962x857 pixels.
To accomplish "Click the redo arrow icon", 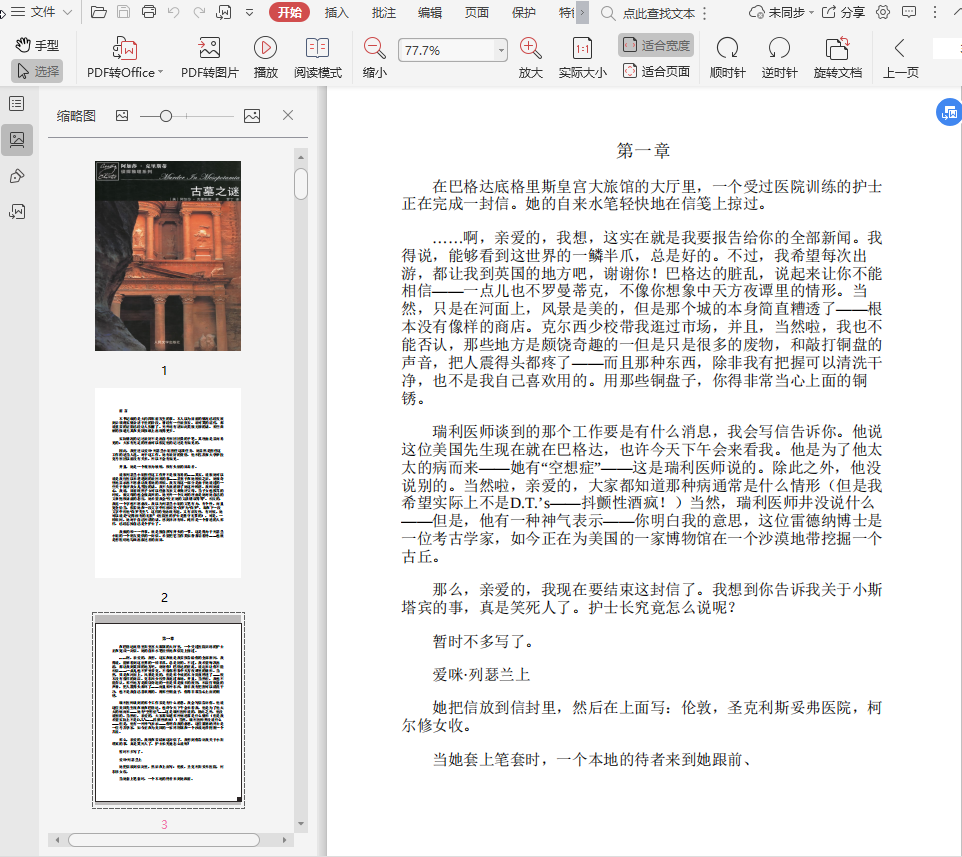I will (199, 12).
